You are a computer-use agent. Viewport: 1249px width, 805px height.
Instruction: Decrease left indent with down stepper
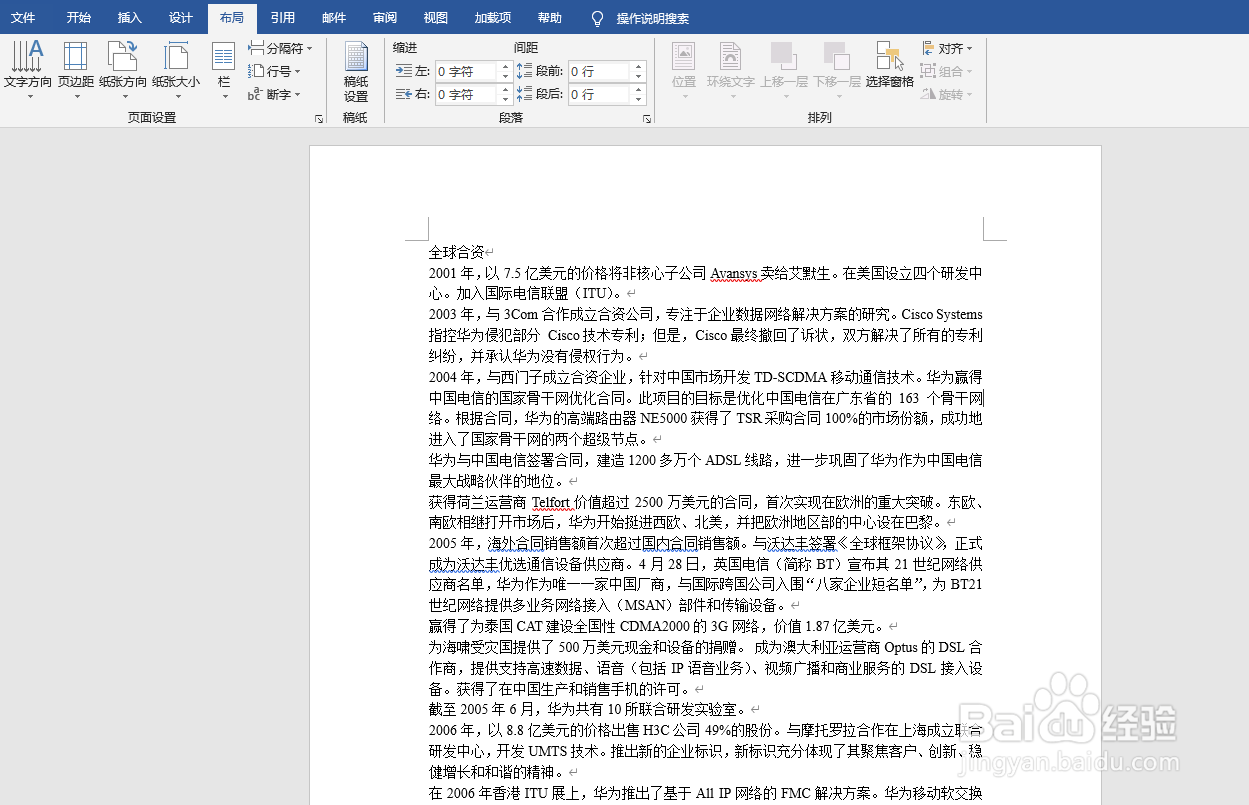[505, 76]
